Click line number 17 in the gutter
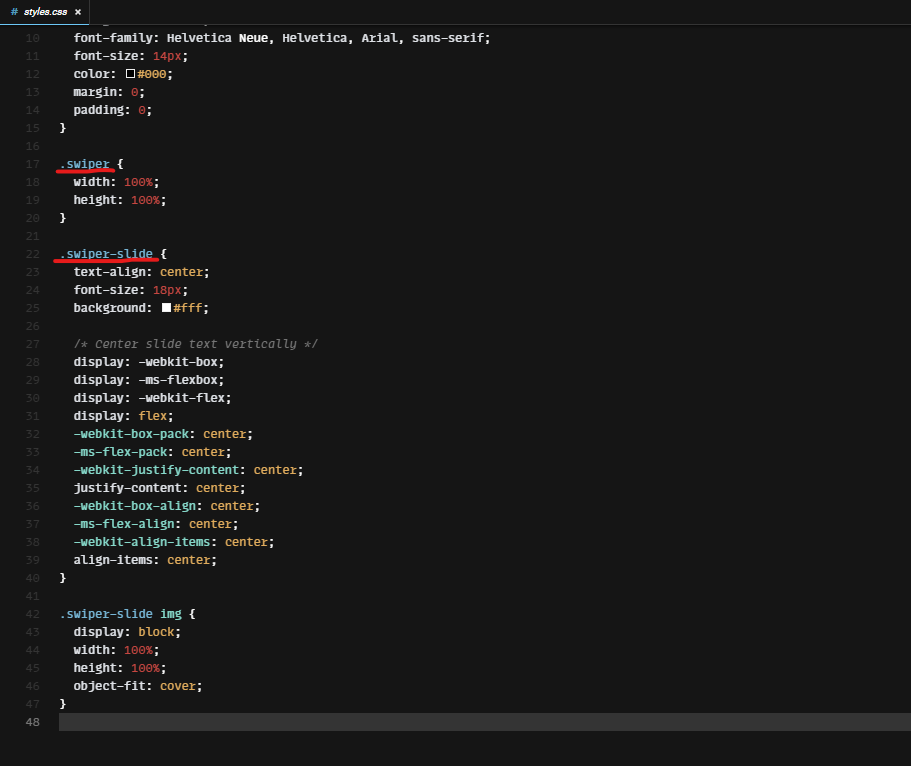Screen dimensions: 911x766 tap(32, 163)
